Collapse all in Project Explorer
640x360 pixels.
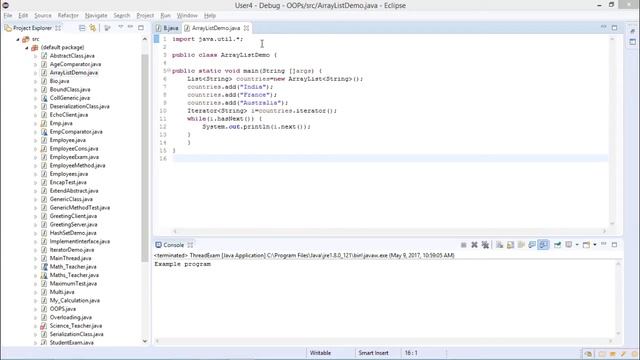82,28
